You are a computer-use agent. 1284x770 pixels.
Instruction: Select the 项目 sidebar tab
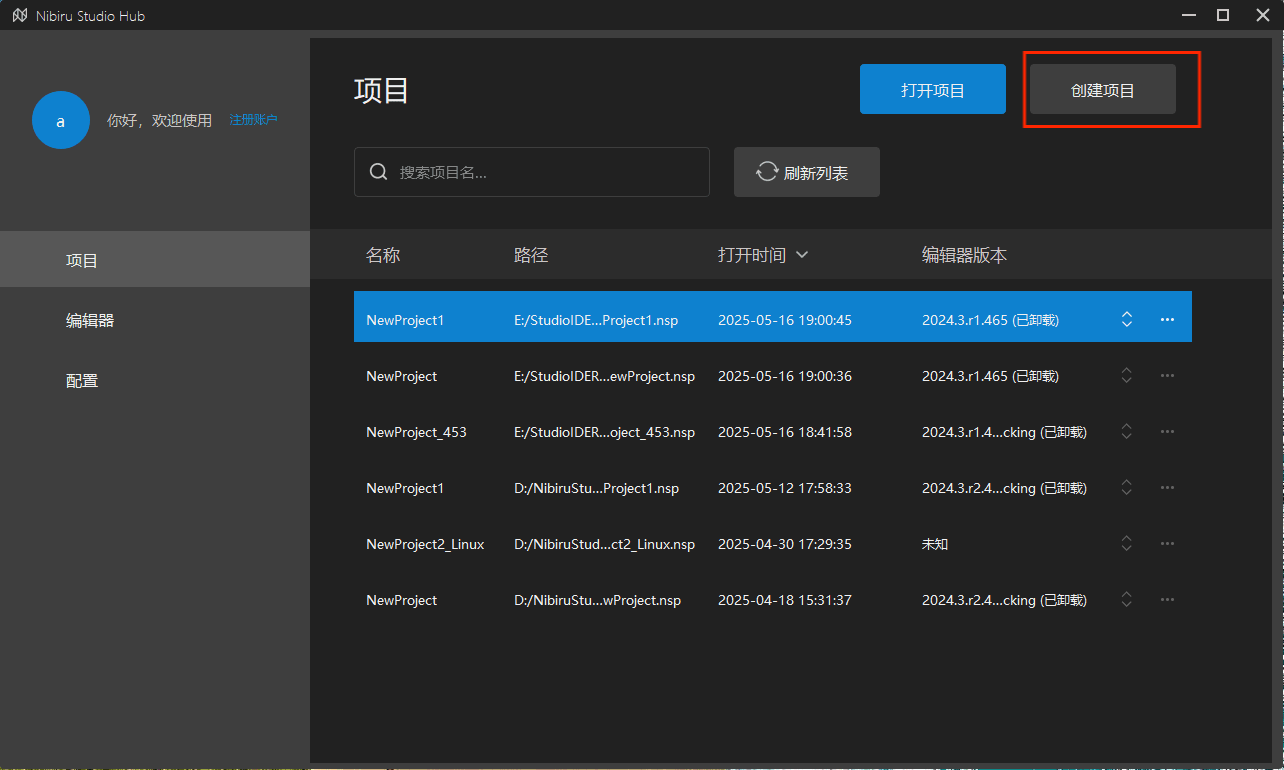82,261
